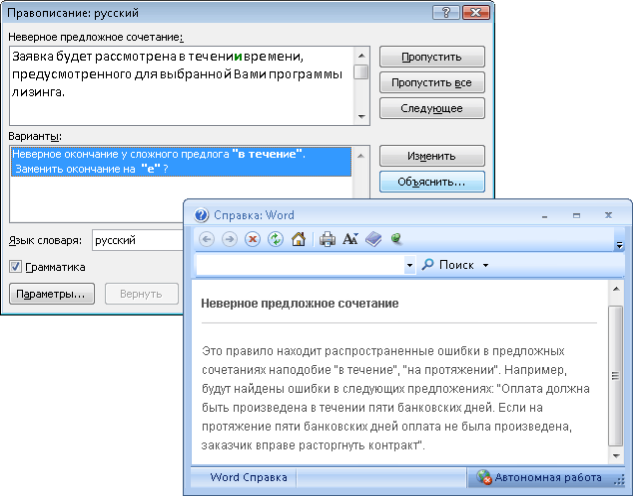
Task: Open Help toolbar options arrow
Action: (x=619, y=245)
